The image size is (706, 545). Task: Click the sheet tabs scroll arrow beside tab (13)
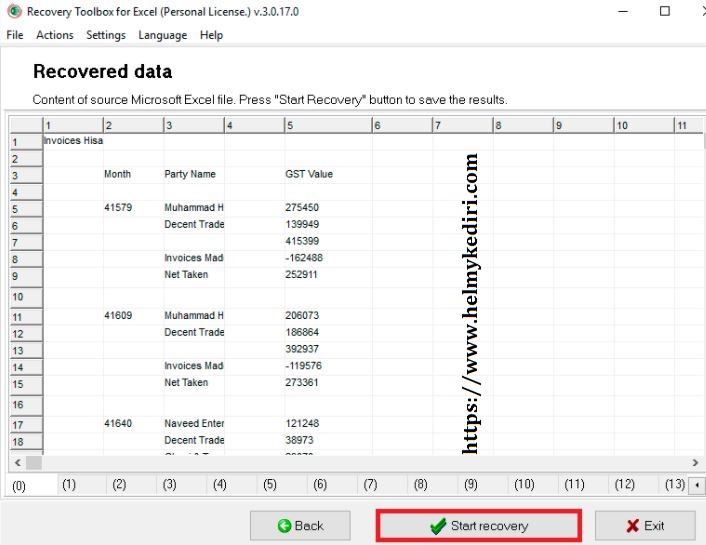coord(697,486)
